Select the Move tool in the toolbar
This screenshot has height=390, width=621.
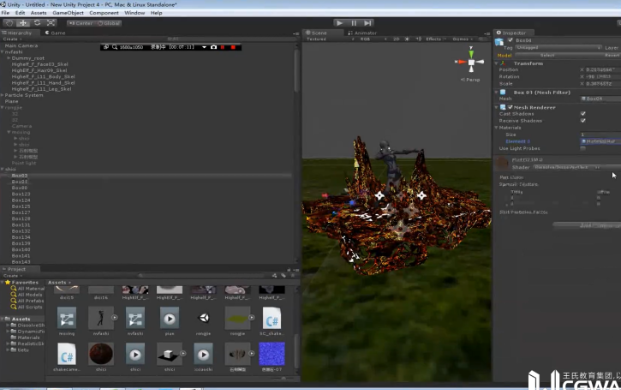23,23
